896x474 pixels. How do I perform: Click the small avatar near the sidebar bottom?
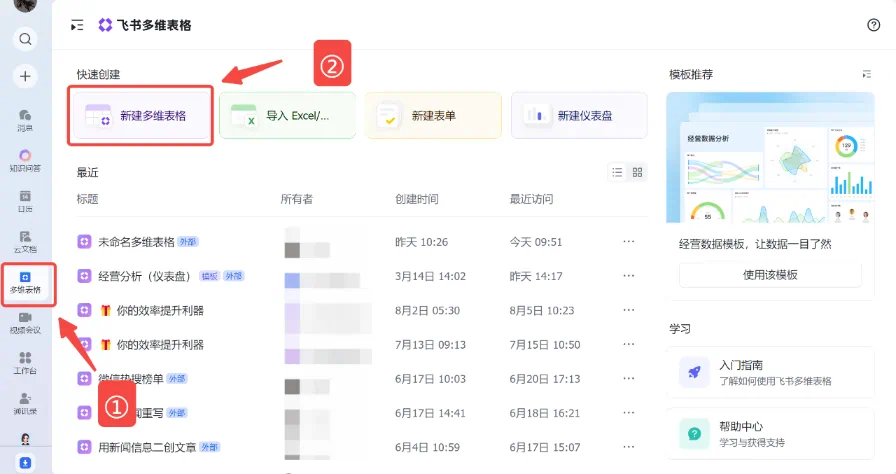coord(25,439)
